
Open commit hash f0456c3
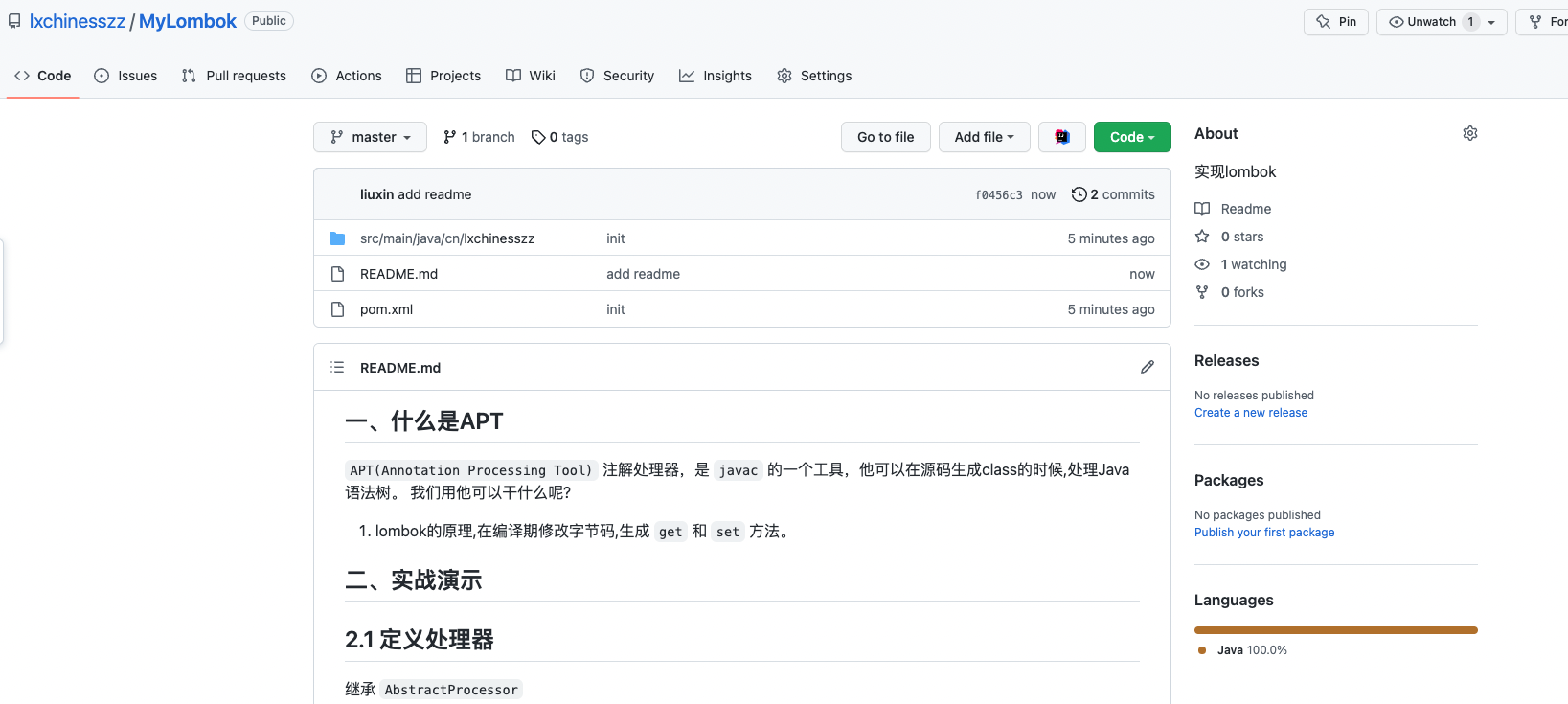[998, 194]
